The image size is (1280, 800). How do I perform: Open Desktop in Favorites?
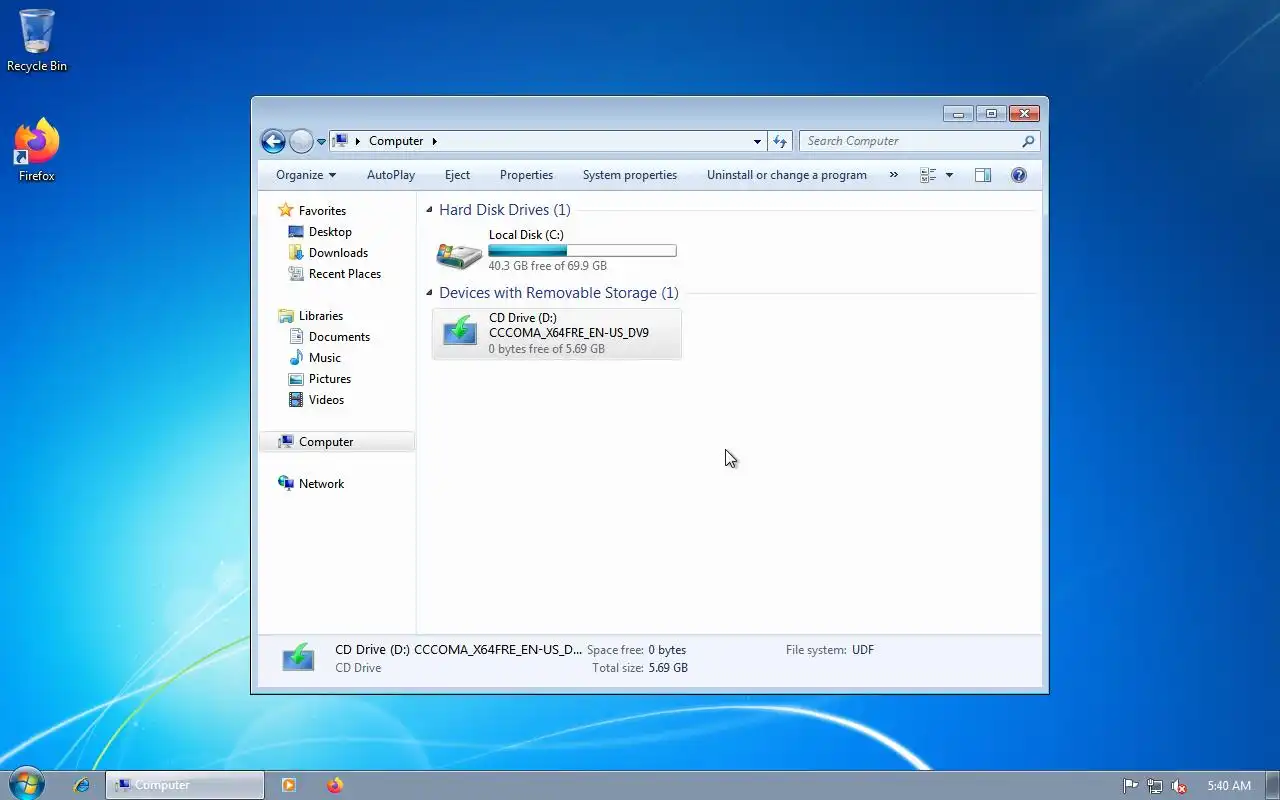(x=330, y=232)
